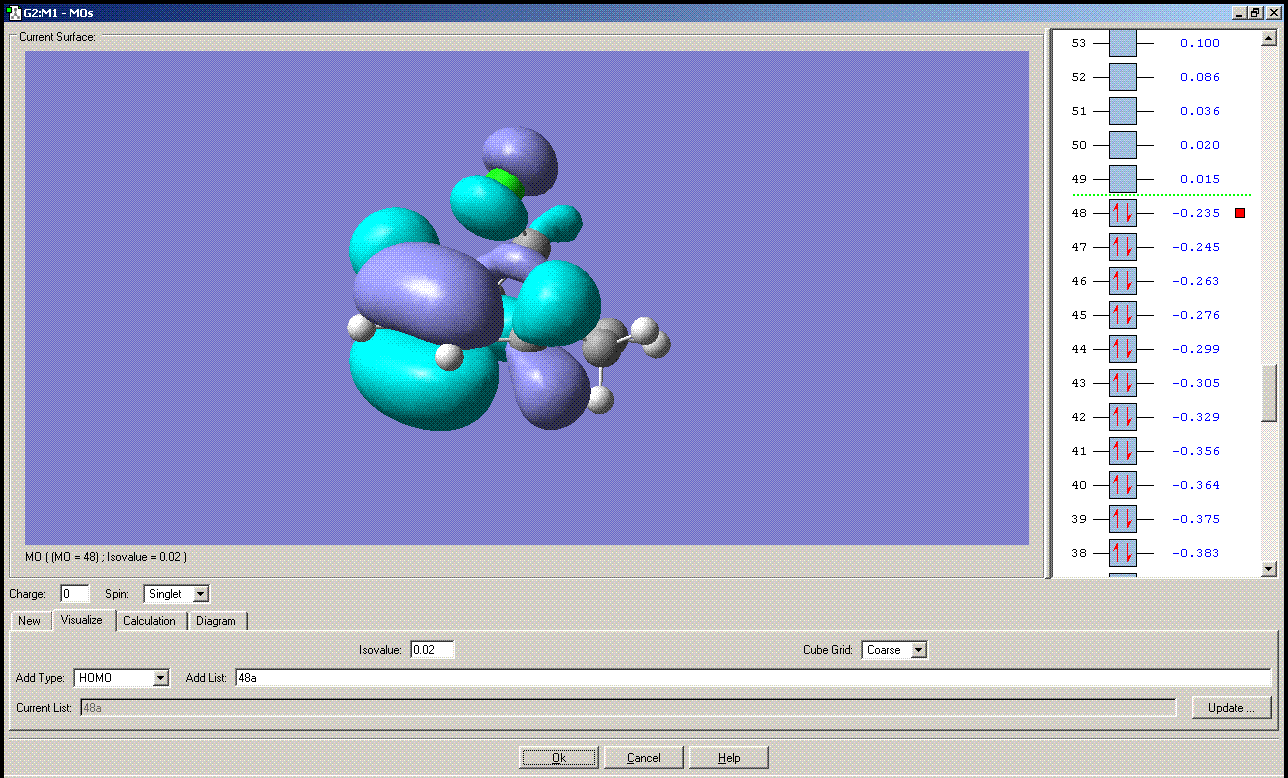Viewport: 1288px width, 778px height.
Task: Click energy value -0.276 of orbital 45
Action: 1196,315
